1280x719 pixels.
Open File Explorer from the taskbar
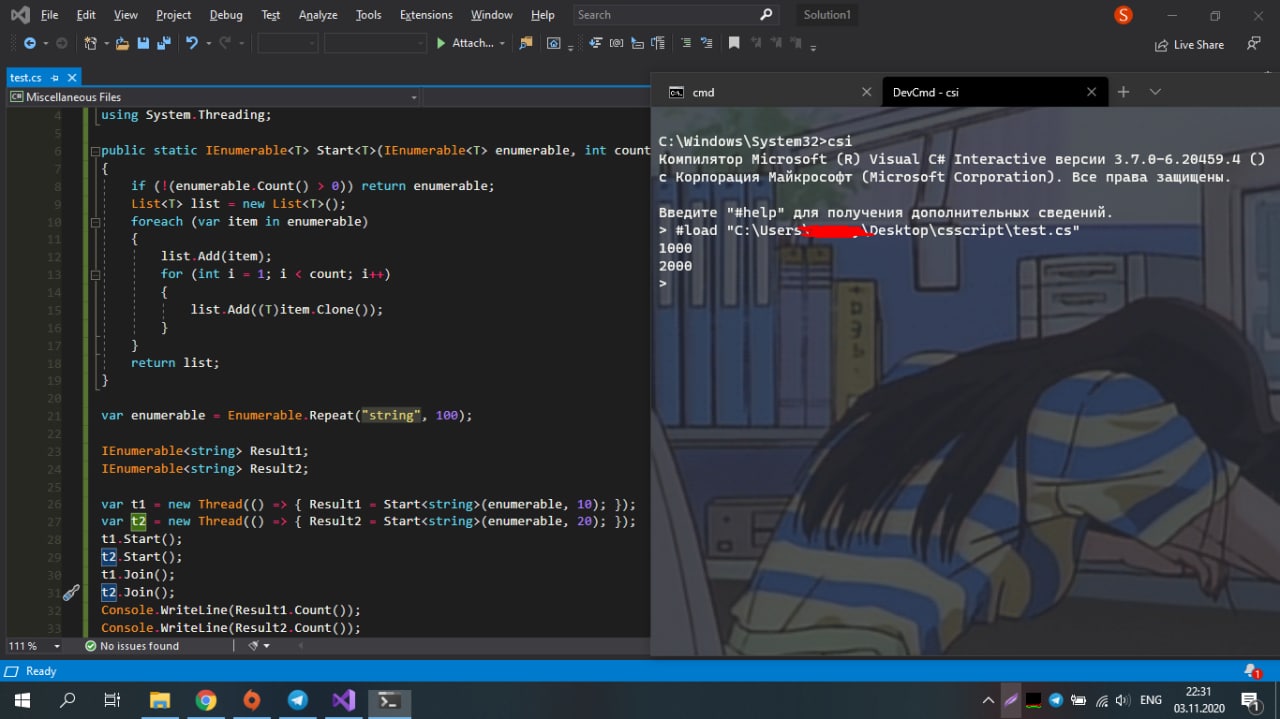(x=160, y=700)
